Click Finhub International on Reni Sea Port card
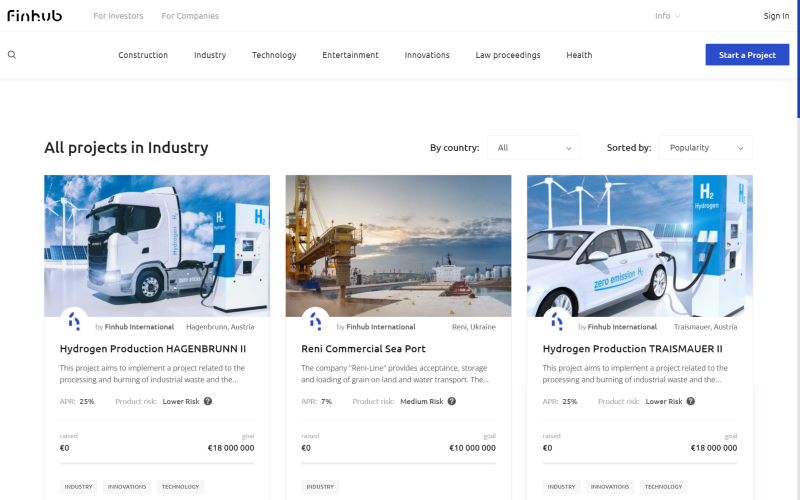The image size is (800, 500). tap(381, 327)
